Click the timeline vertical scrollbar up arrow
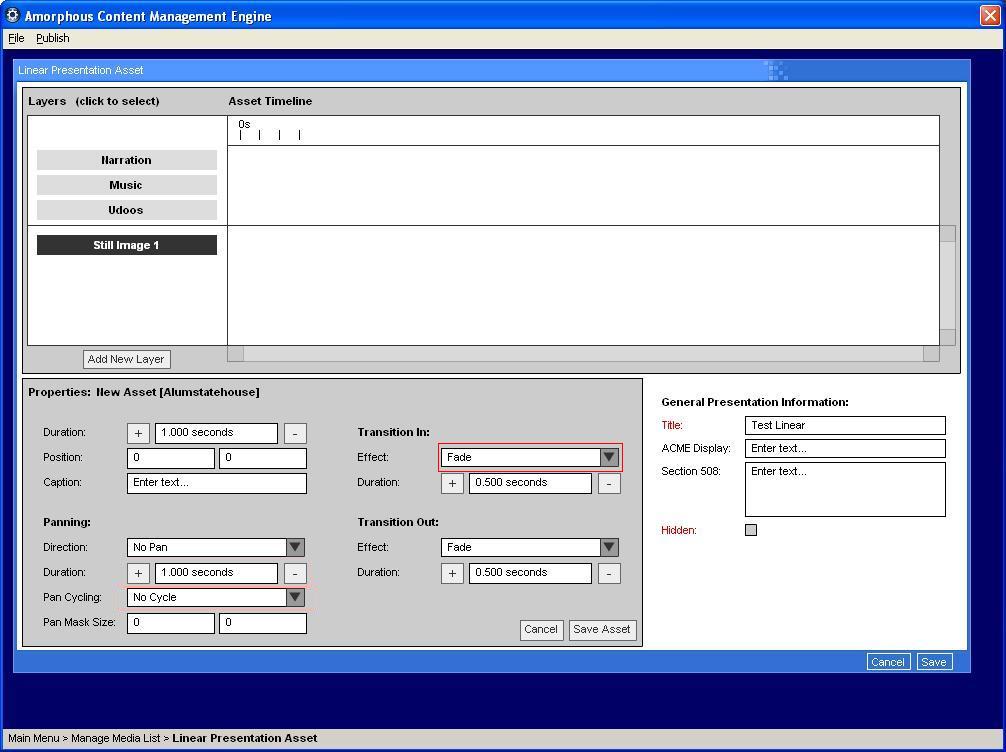The height and width of the screenshot is (752, 1006). (948, 234)
